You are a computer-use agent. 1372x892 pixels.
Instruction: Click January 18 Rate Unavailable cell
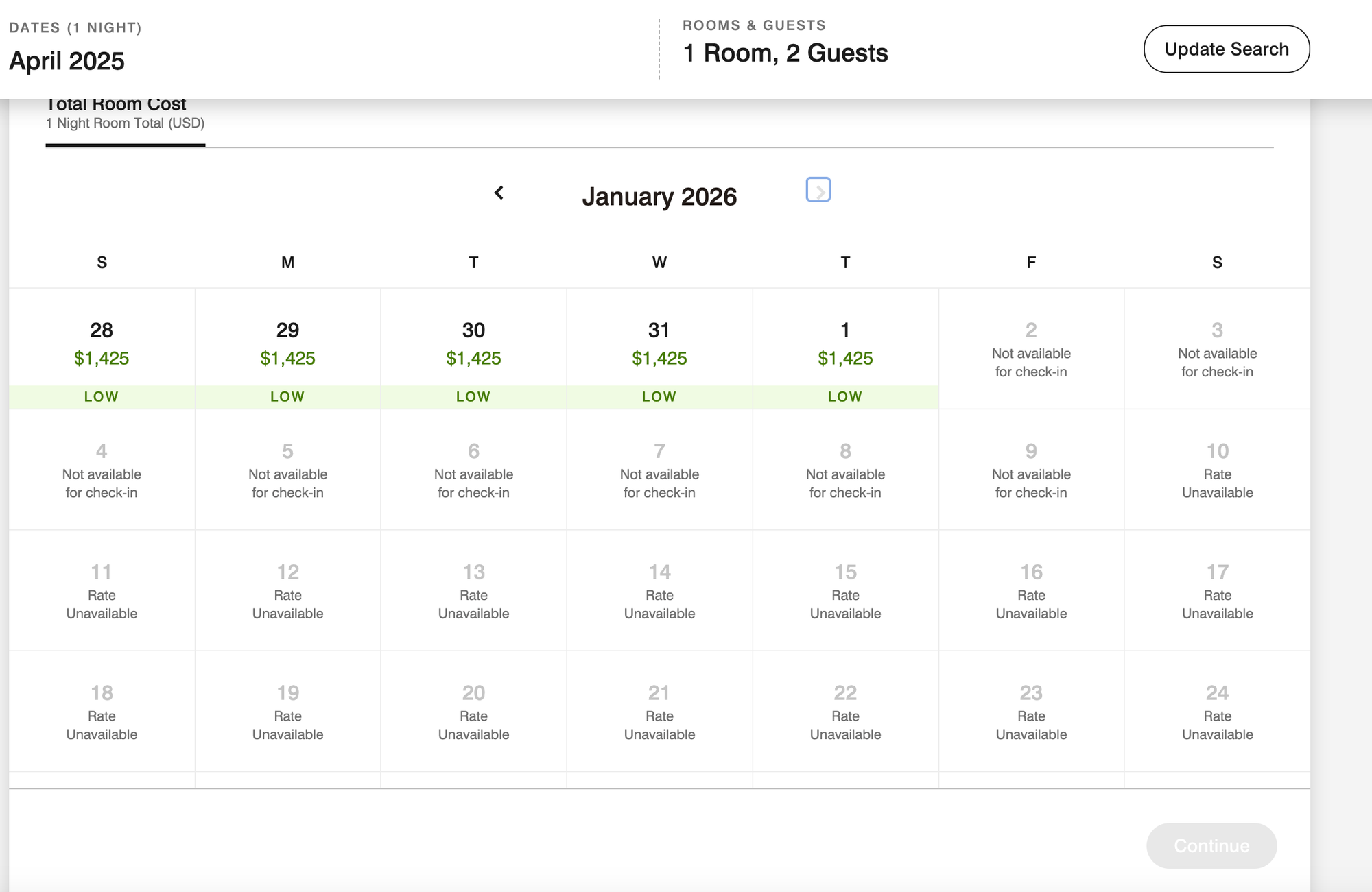click(x=102, y=712)
